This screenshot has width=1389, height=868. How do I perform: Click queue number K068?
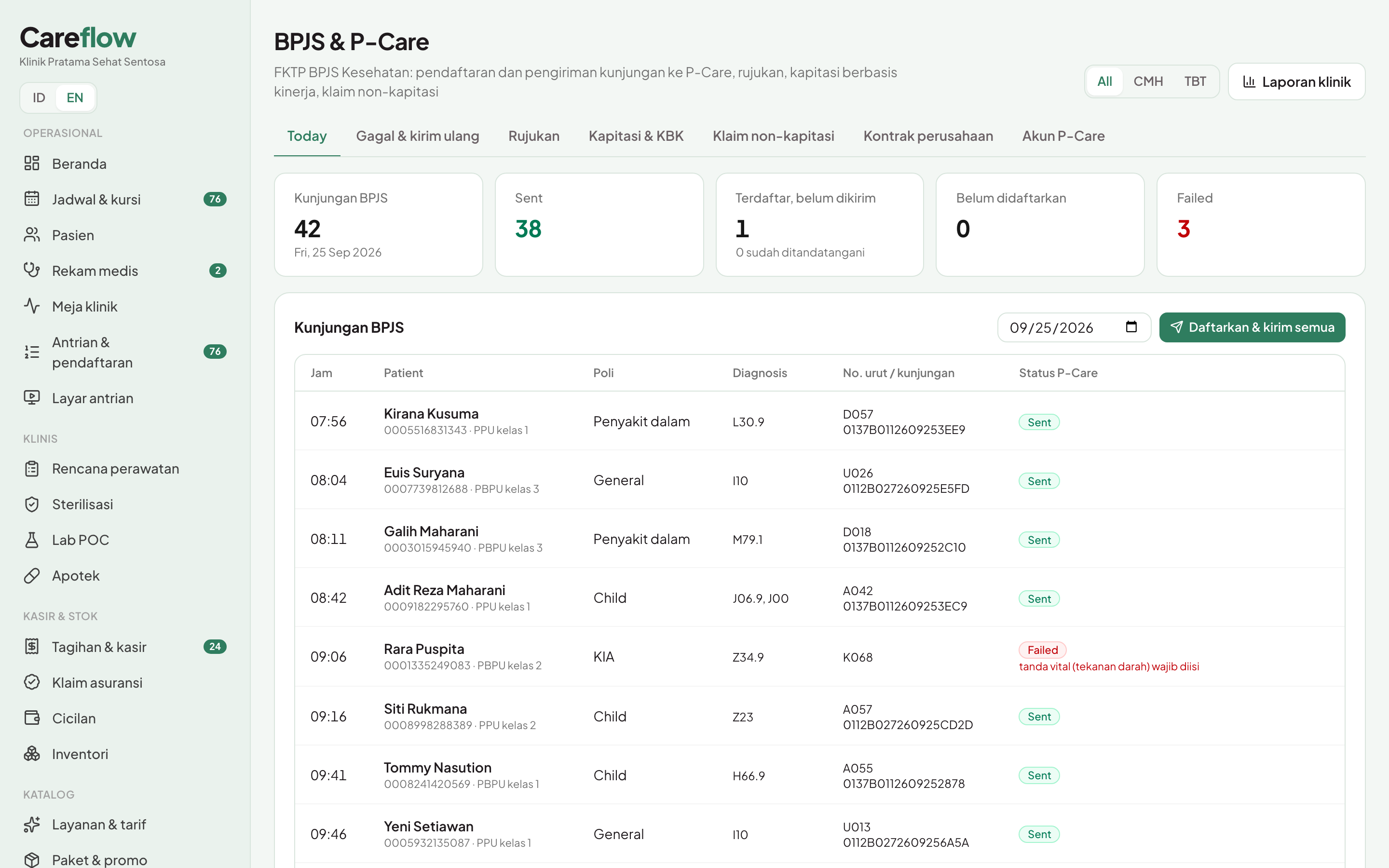coord(858,657)
